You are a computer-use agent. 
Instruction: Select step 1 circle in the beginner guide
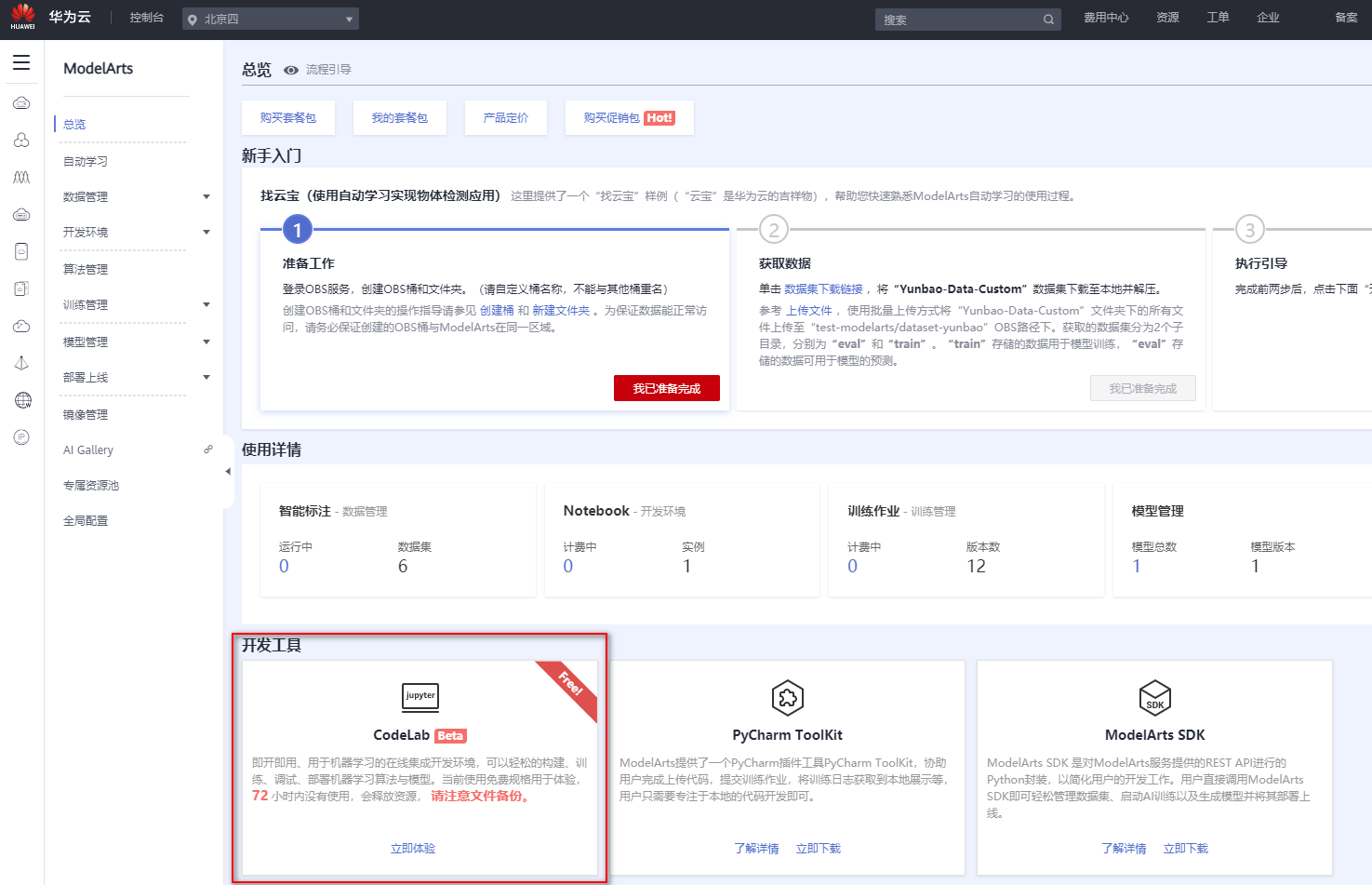point(298,230)
